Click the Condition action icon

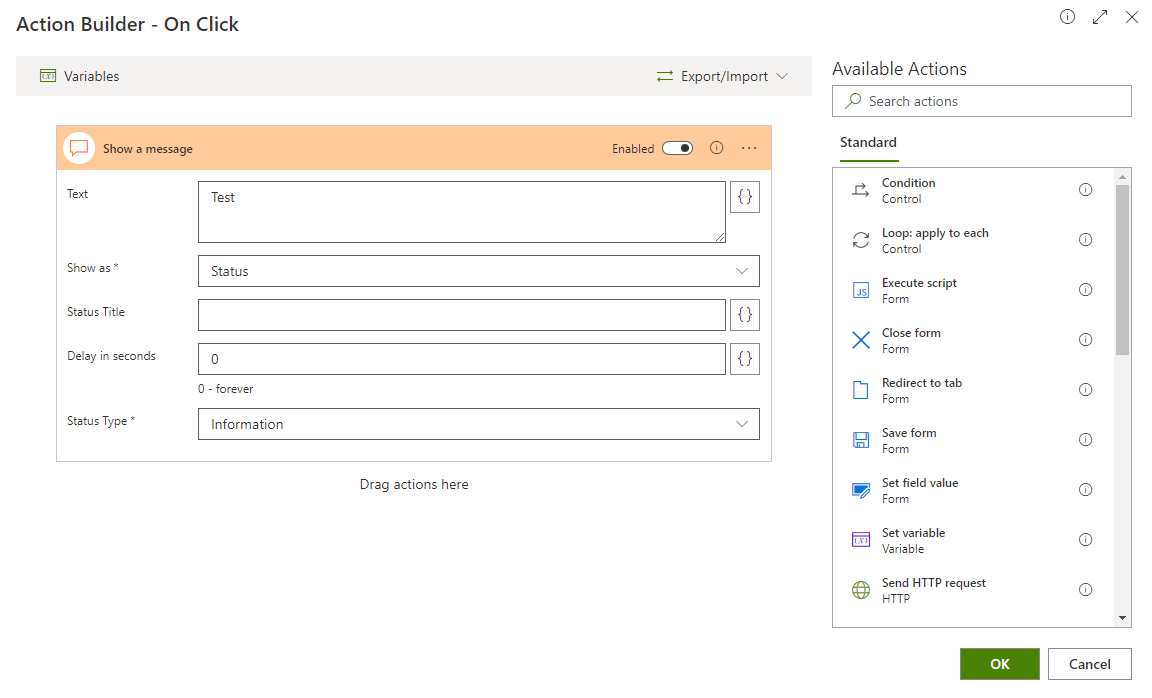pyautogui.click(x=860, y=190)
